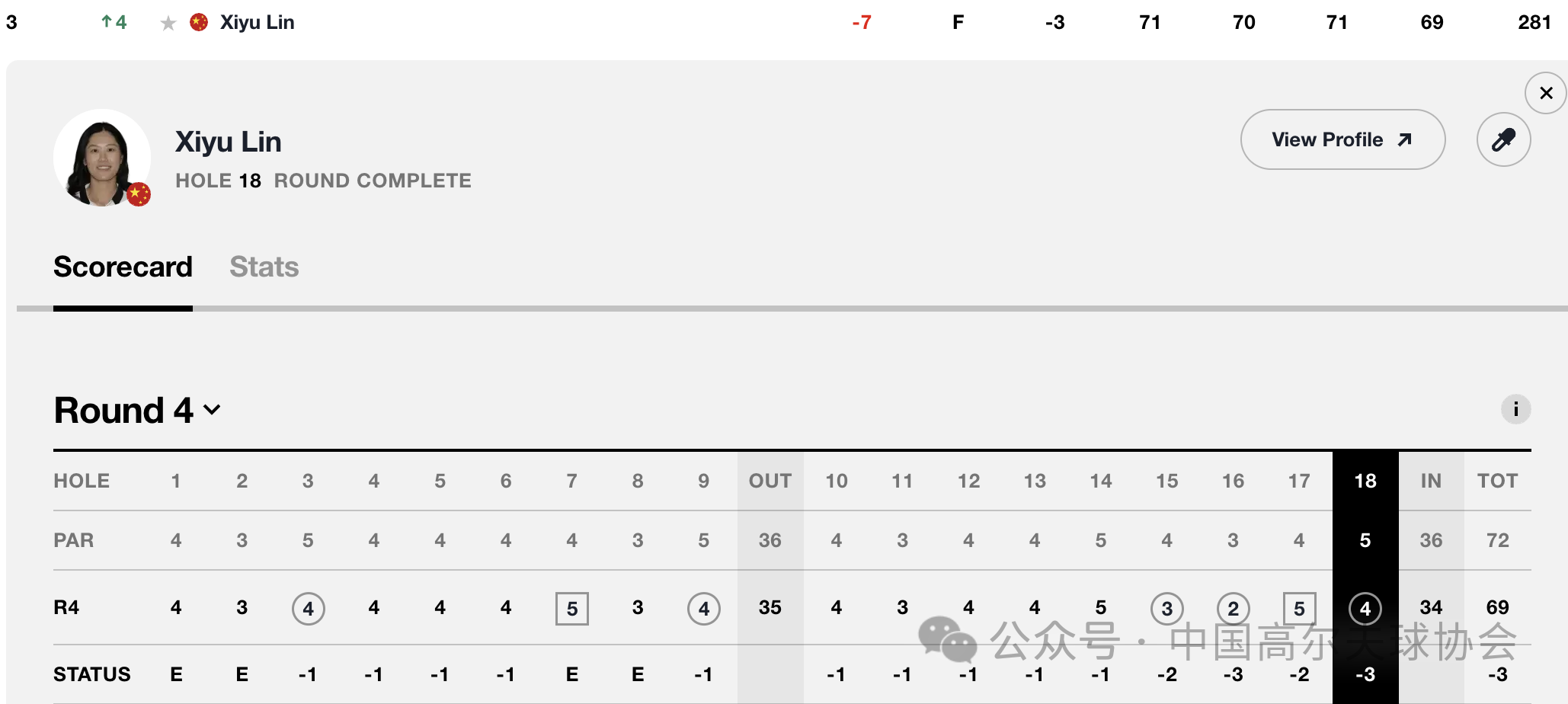Click Xiyu Lin name in leaderboard row
The height and width of the screenshot is (704, 1568).
coord(257,22)
